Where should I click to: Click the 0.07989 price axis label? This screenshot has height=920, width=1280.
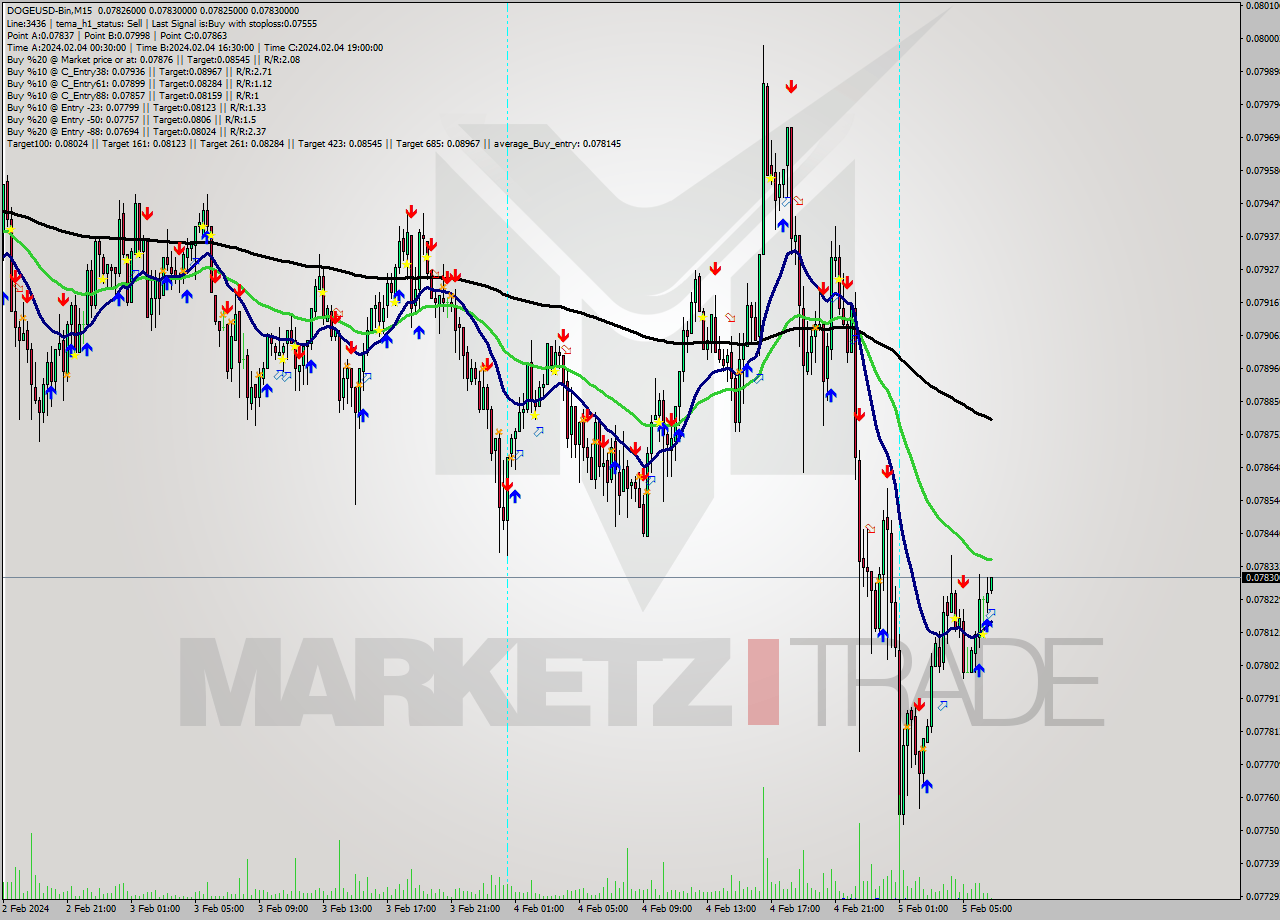point(1262,71)
